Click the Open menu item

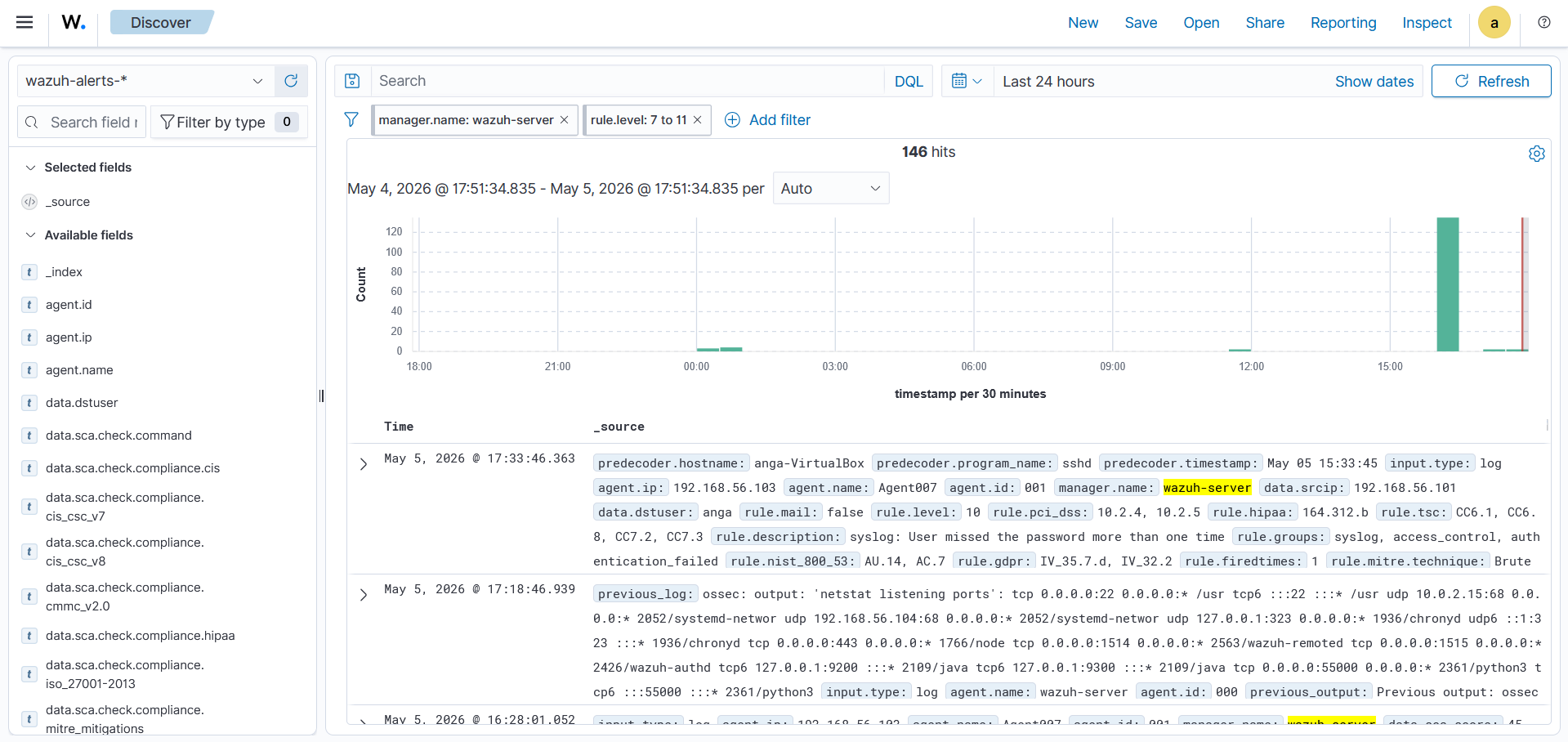coord(1201,23)
